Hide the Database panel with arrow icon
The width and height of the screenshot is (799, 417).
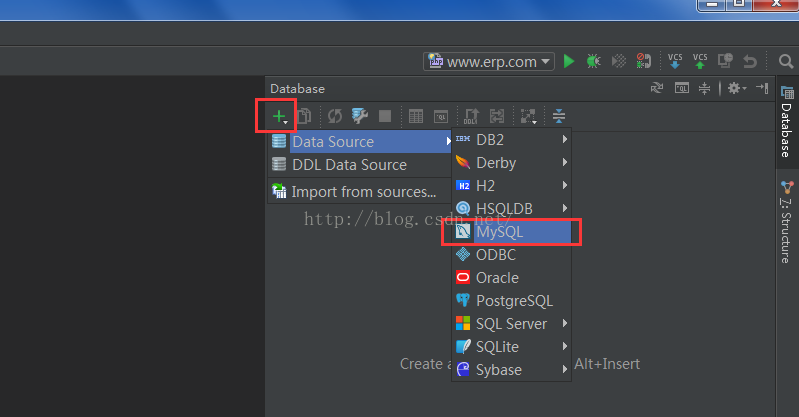tap(762, 88)
